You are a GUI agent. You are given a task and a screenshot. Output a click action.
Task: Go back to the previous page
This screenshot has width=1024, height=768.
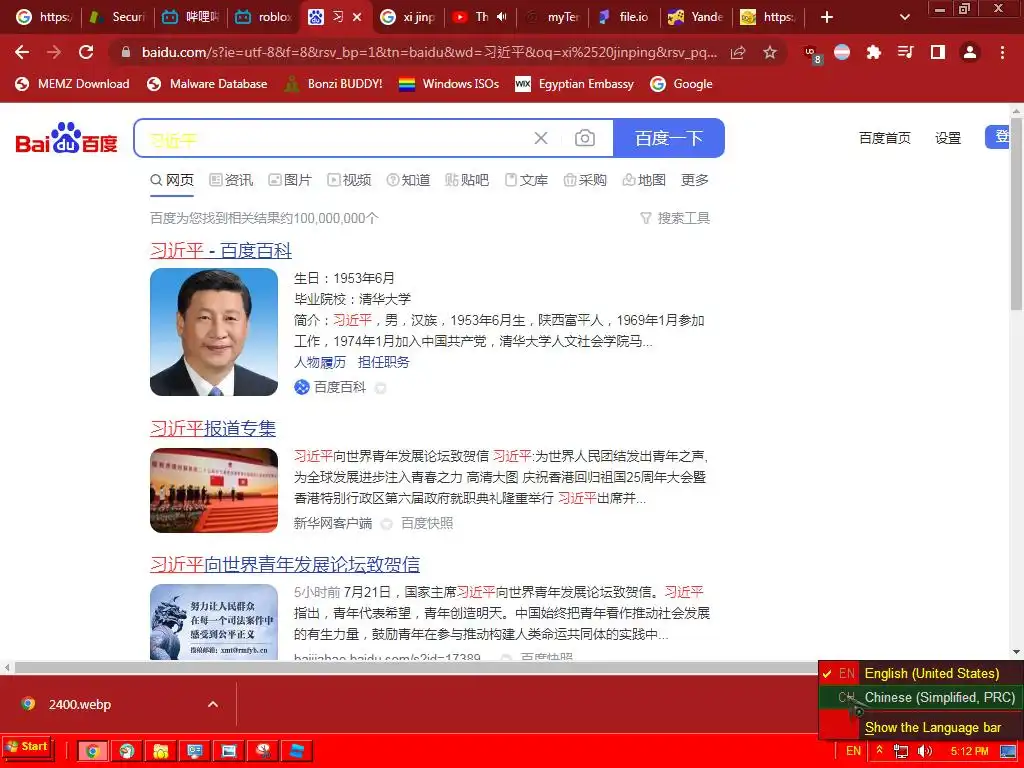pos(22,52)
